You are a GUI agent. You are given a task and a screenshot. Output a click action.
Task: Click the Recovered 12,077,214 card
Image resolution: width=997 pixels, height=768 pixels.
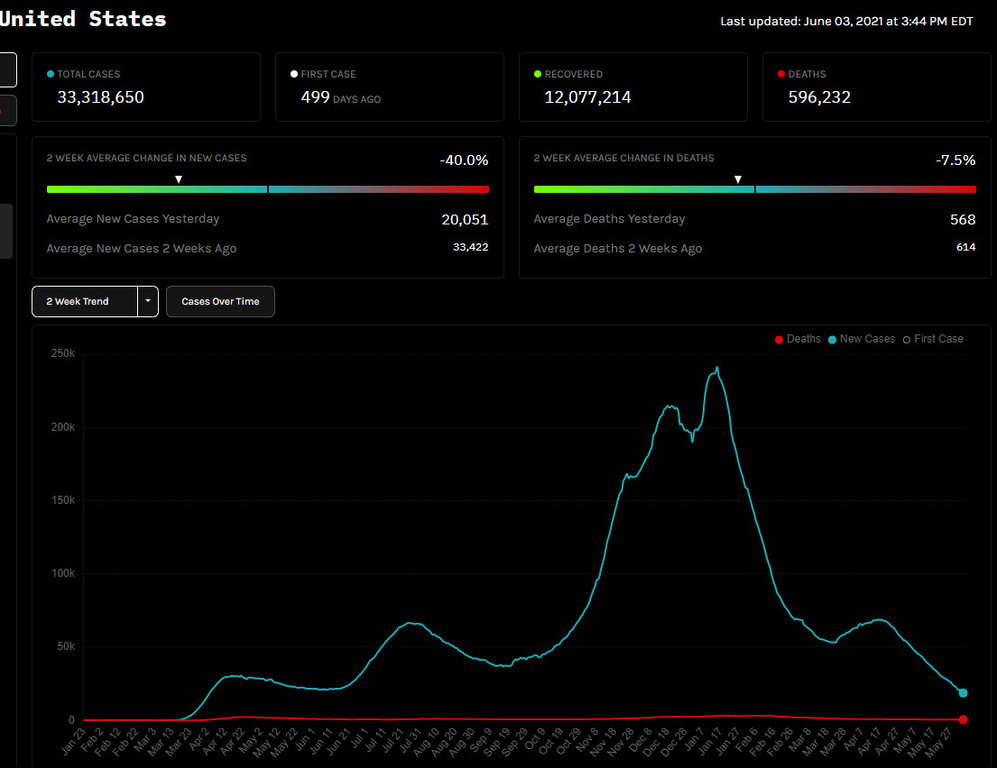tap(632, 87)
